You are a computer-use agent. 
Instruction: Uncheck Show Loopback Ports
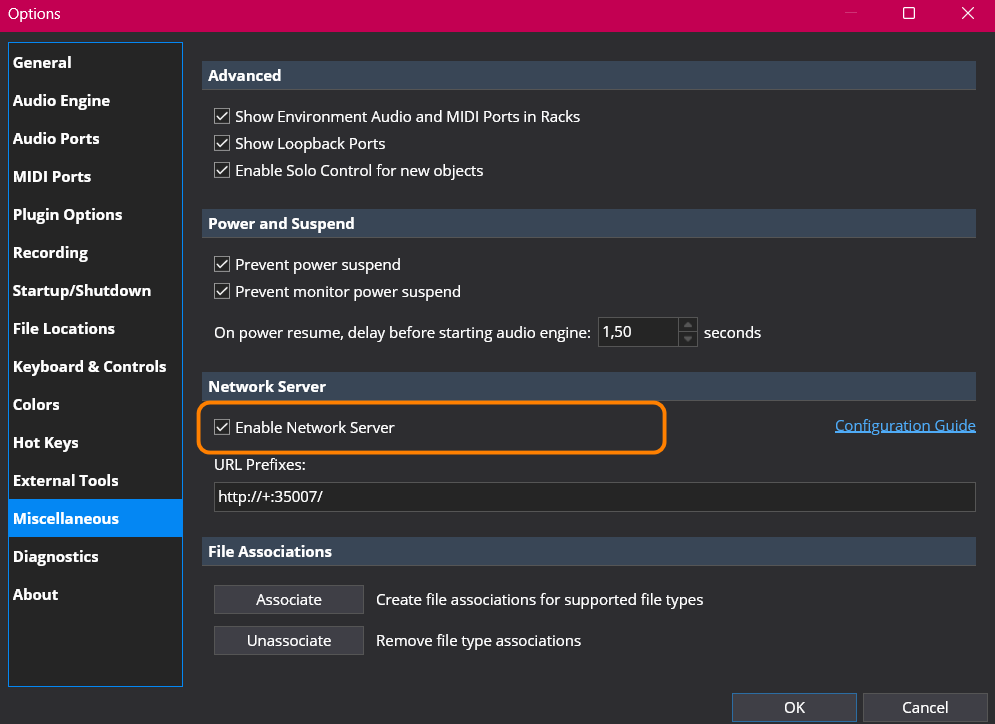[221, 143]
